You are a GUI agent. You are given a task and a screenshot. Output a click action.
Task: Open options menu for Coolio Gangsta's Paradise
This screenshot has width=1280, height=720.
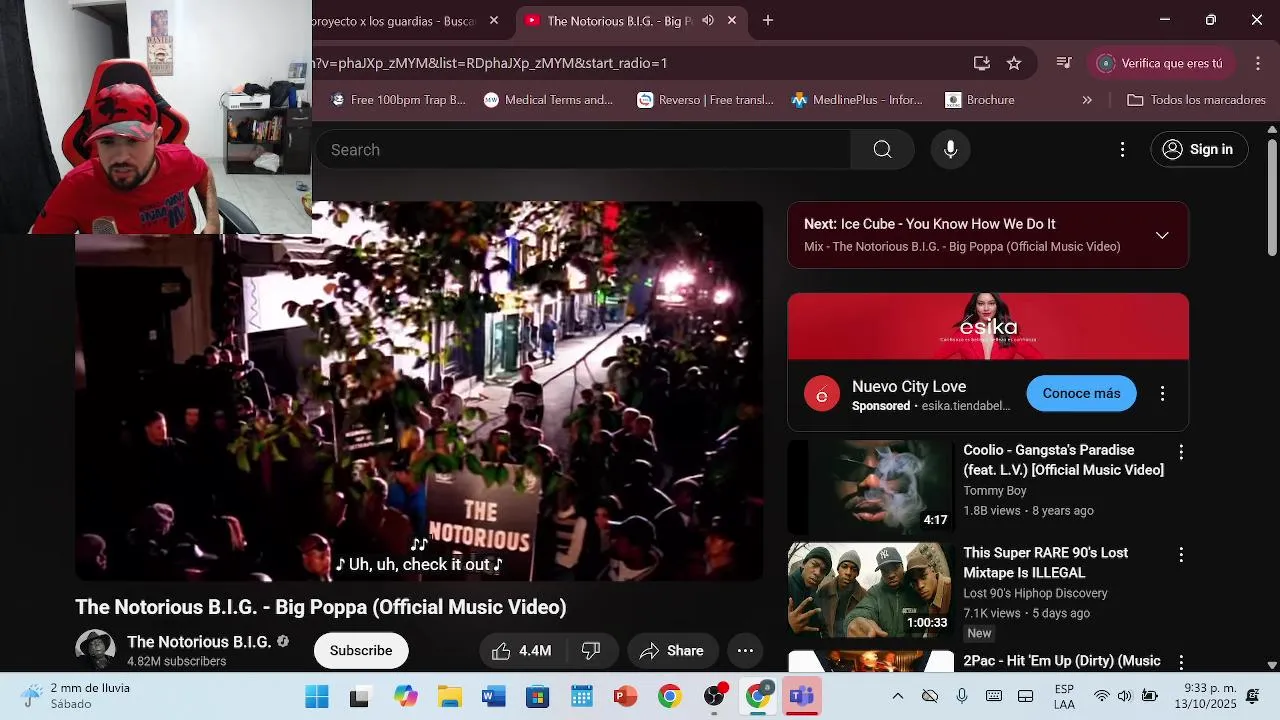tap(1181, 452)
